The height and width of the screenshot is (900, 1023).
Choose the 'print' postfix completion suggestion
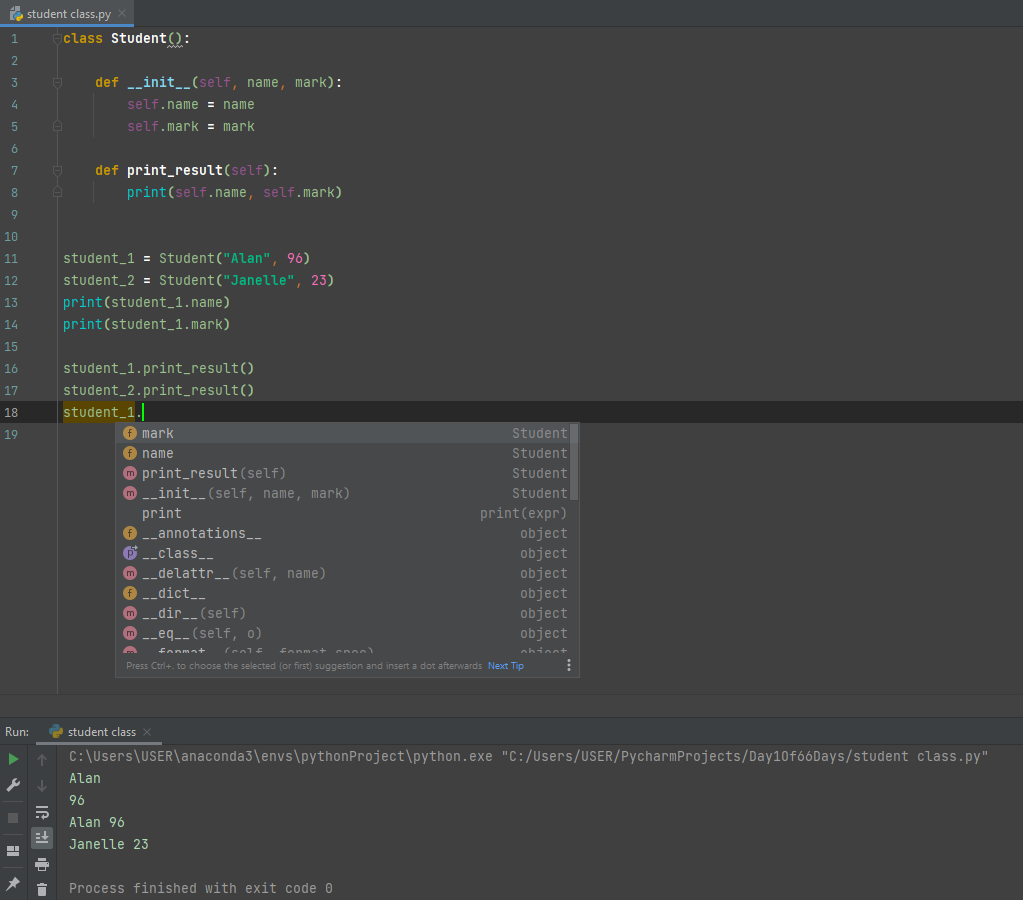tap(343, 514)
